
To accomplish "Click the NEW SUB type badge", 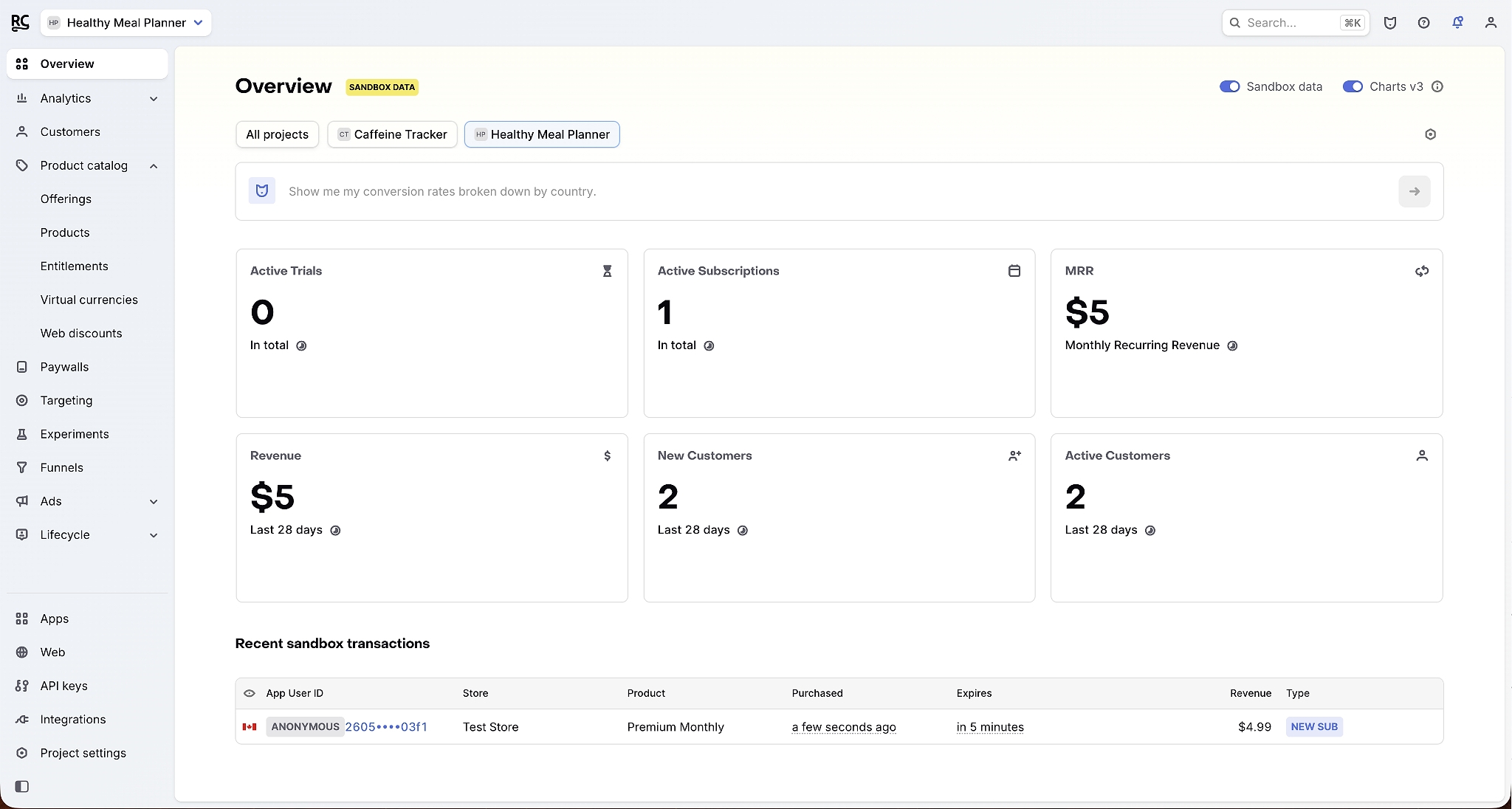I will click(1314, 726).
